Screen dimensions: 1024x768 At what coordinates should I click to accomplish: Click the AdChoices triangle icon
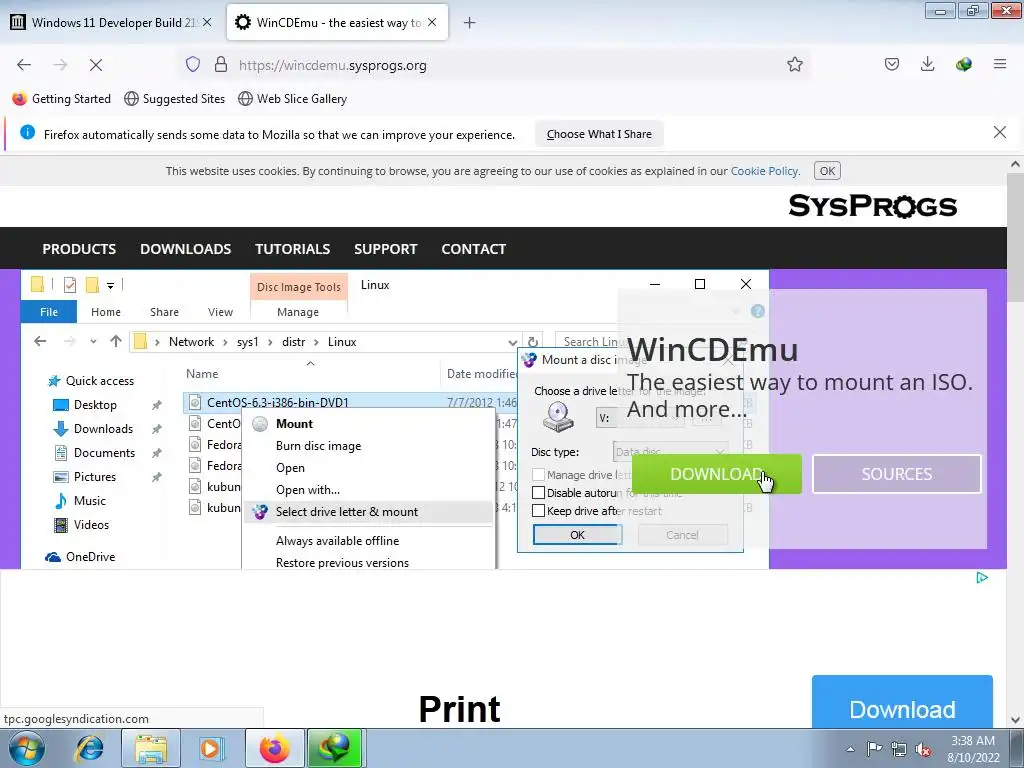pos(982,577)
